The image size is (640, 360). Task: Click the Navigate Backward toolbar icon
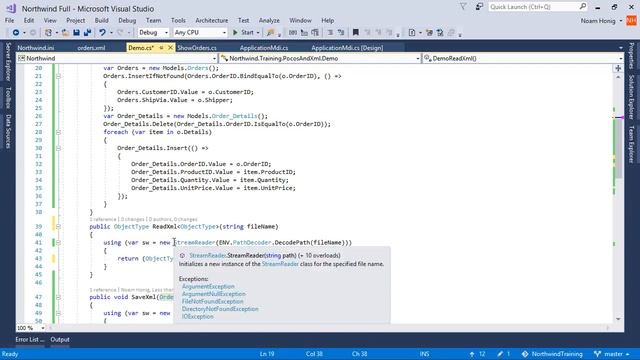16,32
